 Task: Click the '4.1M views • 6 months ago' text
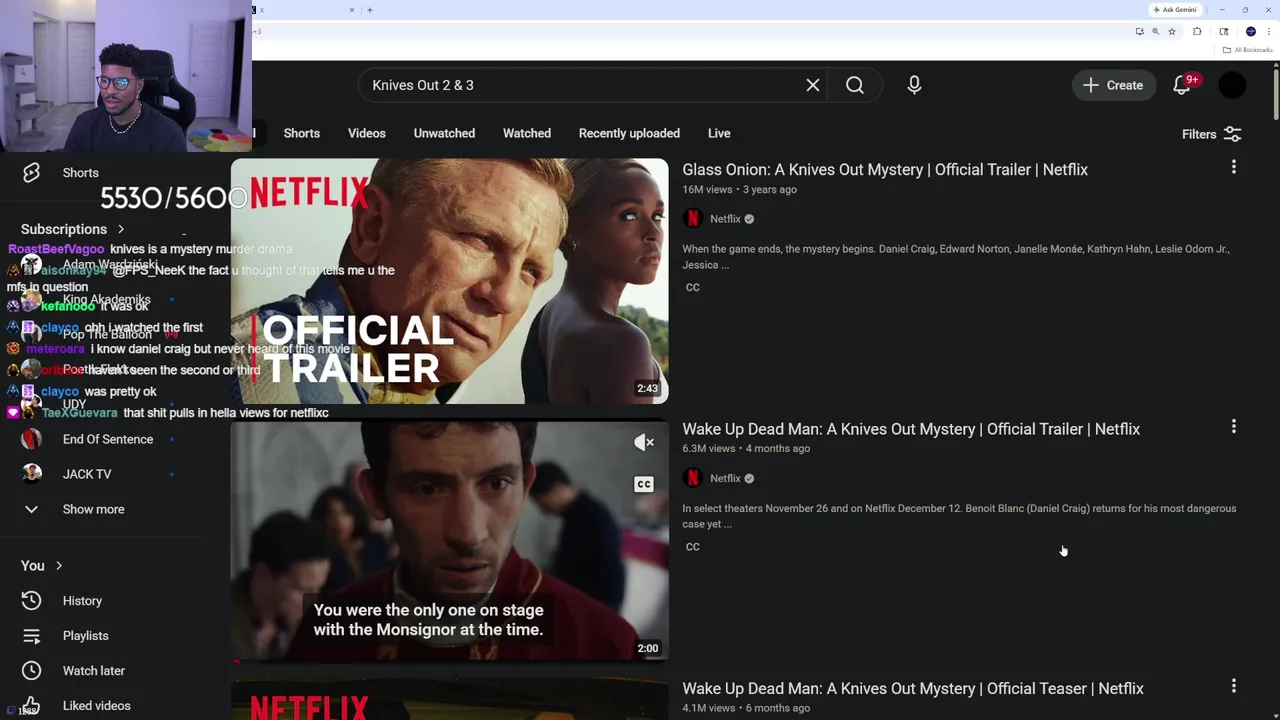pyautogui.click(x=746, y=708)
